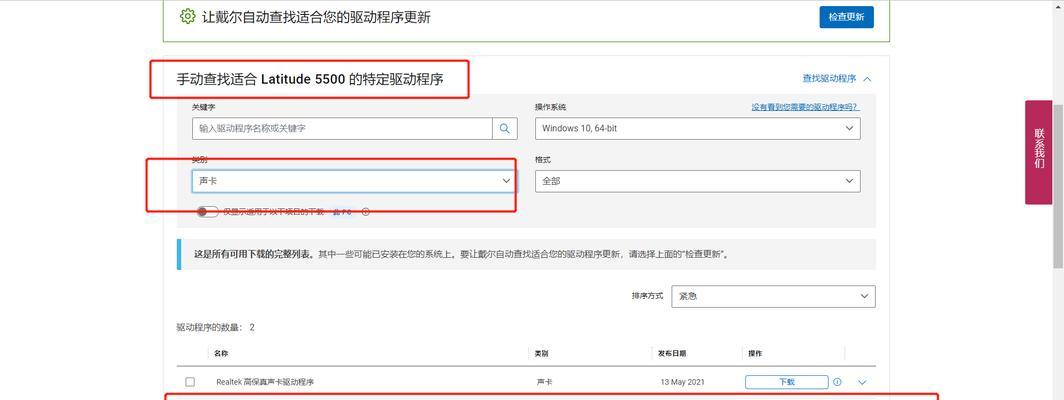Click the 发布日期 column header
This screenshot has width=1064, height=400.
click(672, 353)
